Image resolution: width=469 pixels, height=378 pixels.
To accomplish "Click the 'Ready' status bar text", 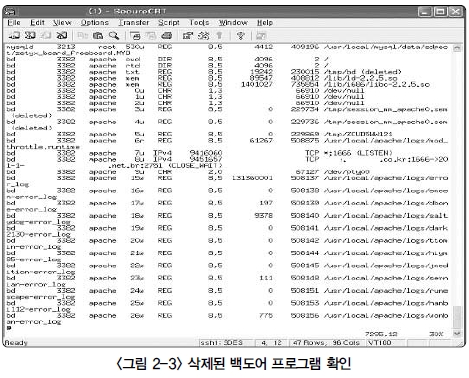I will pyautogui.click(x=16, y=342).
